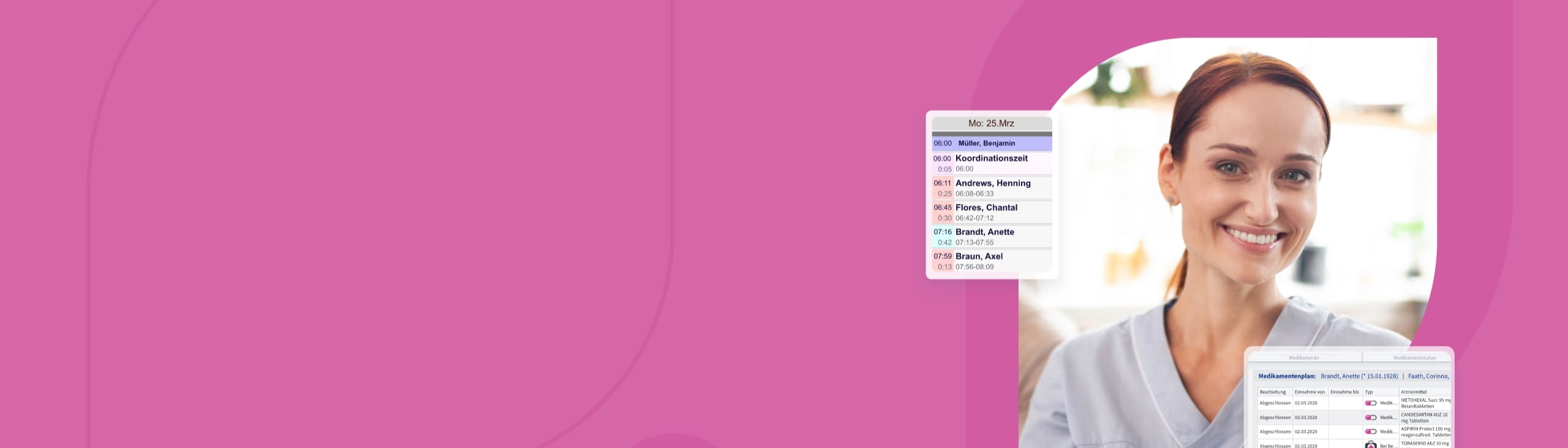Open the Koordinationszeit entry at 06:00
This screenshot has height=448, width=1568.
(x=991, y=163)
